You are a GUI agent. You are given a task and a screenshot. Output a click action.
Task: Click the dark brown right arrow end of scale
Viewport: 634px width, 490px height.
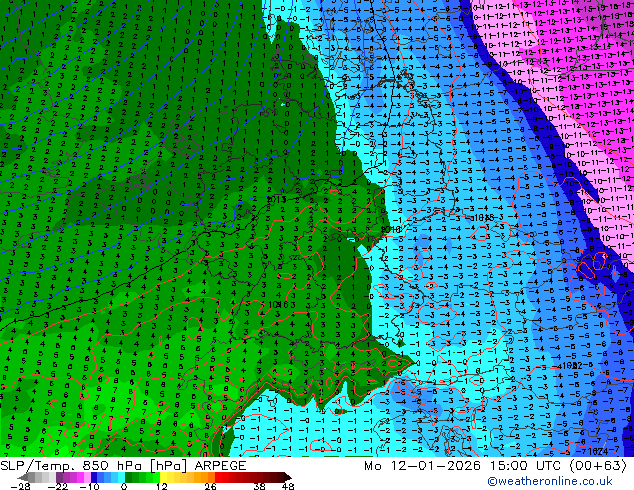(x=288, y=477)
